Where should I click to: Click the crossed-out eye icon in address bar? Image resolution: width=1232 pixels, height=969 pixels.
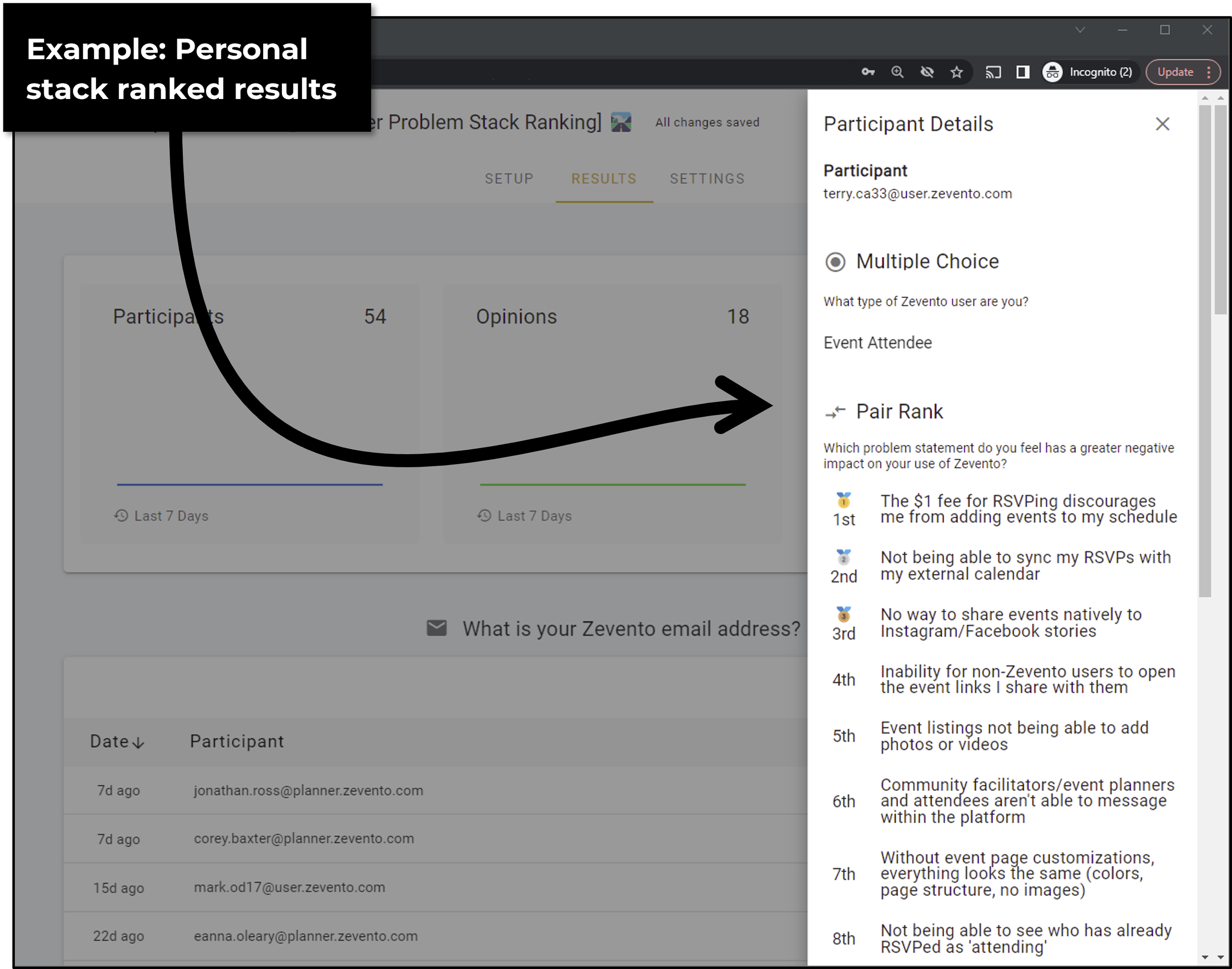[927, 72]
